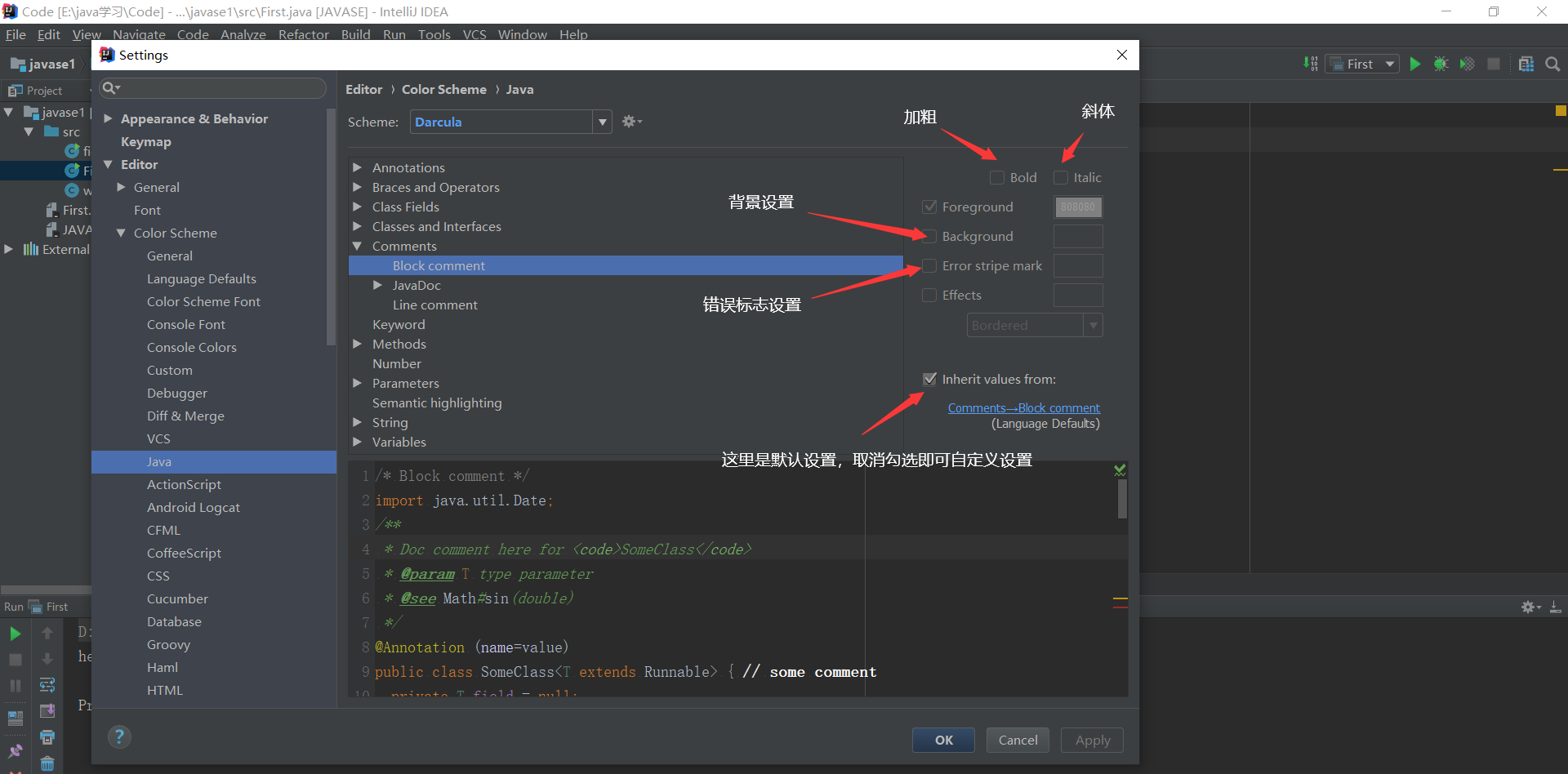Open Project Structure from the main toolbar
Screen dimensions: 1568x774
tap(1526, 64)
